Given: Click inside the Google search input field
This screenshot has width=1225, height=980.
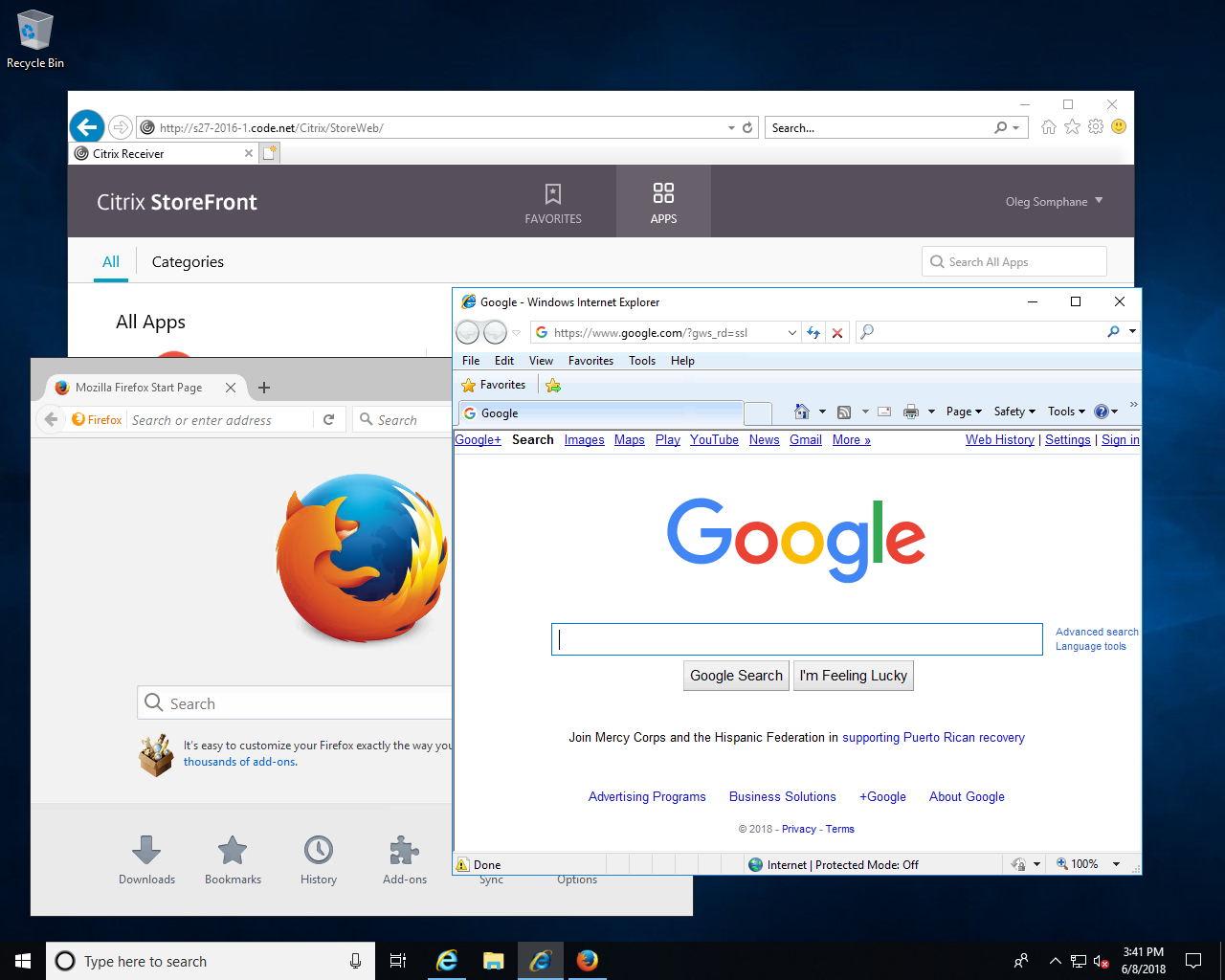Looking at the screenshot, I should pyautogui.click(x=796, y=638).
